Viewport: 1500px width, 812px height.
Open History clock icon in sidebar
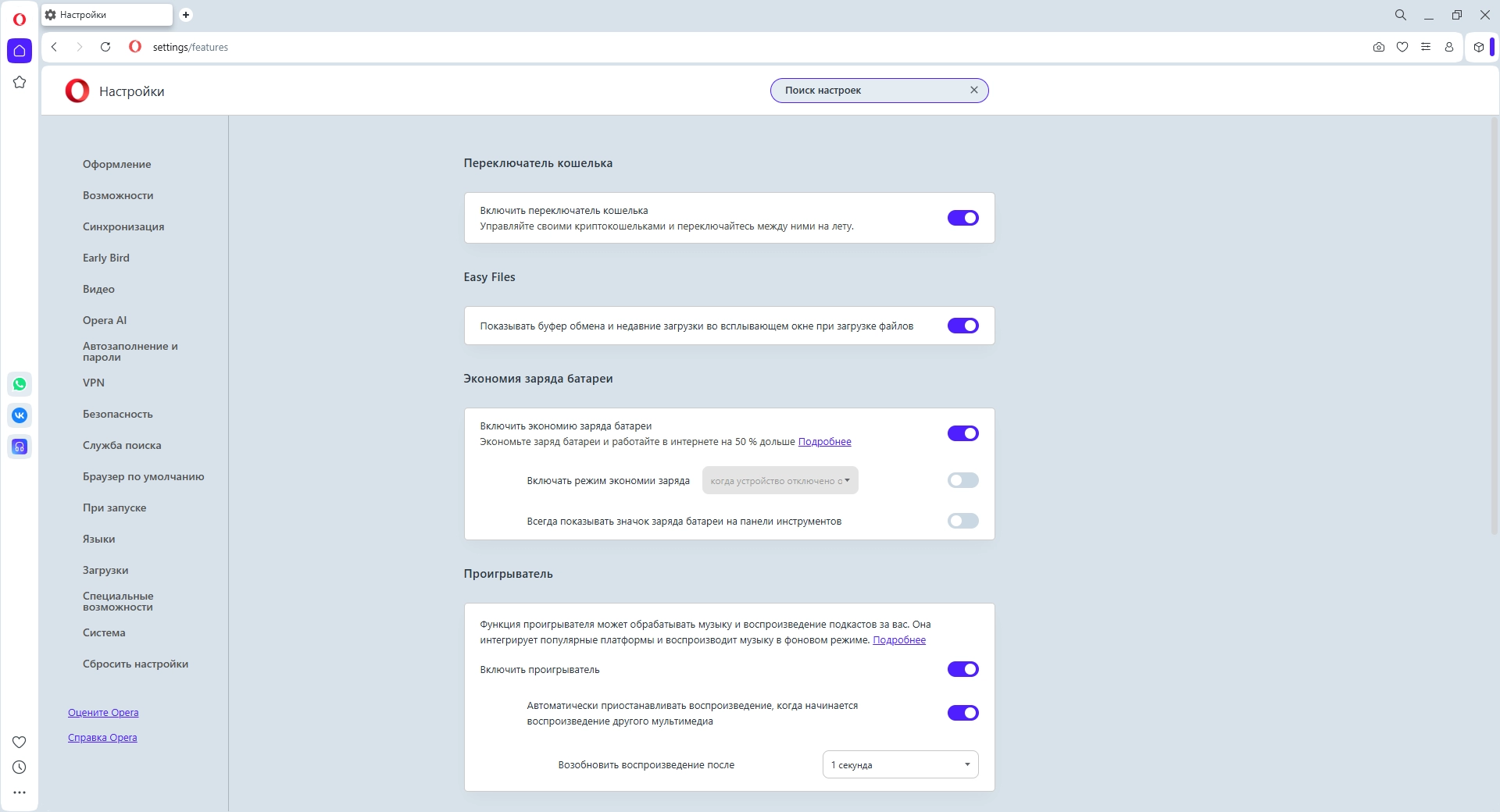pyautogui.click(x=20, y=767)
